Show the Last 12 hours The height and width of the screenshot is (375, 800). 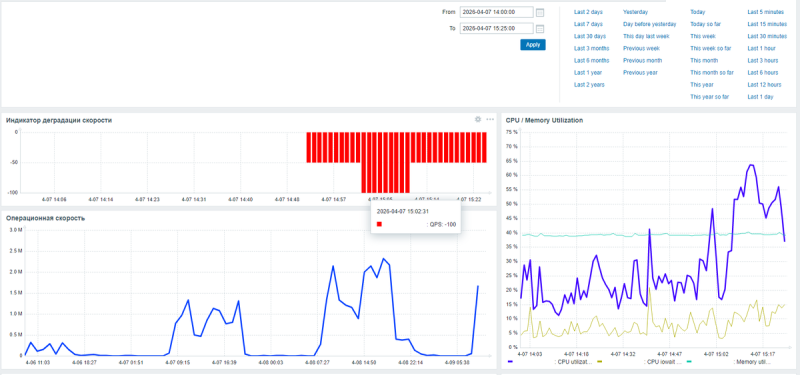[764, 85]
